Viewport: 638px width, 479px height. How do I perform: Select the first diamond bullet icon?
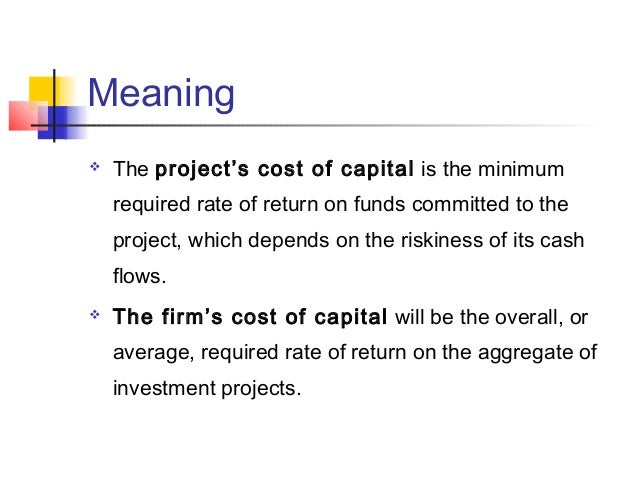point(95,166)
